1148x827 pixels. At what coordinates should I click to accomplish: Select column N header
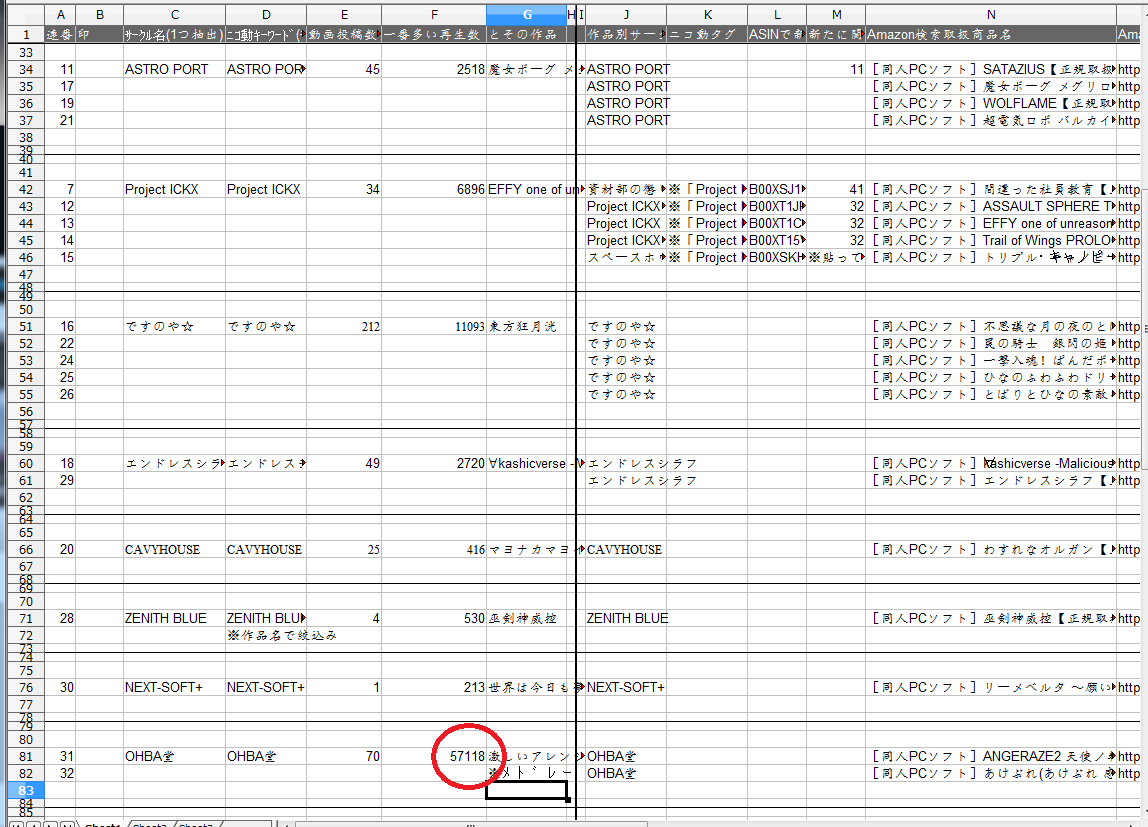click(991, 15)
